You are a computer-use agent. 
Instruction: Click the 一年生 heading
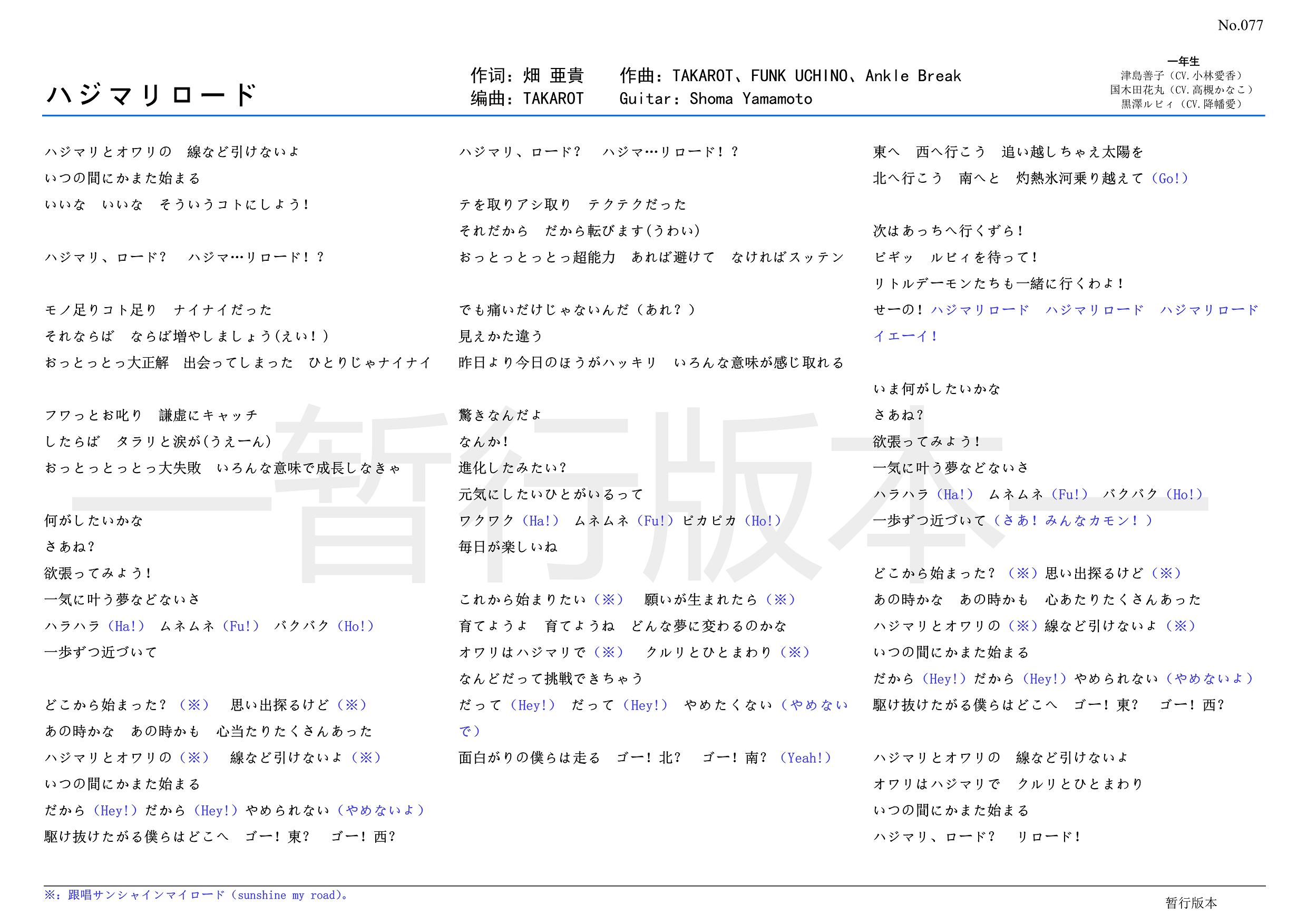pyautogui.click(x=1183, y=62)
